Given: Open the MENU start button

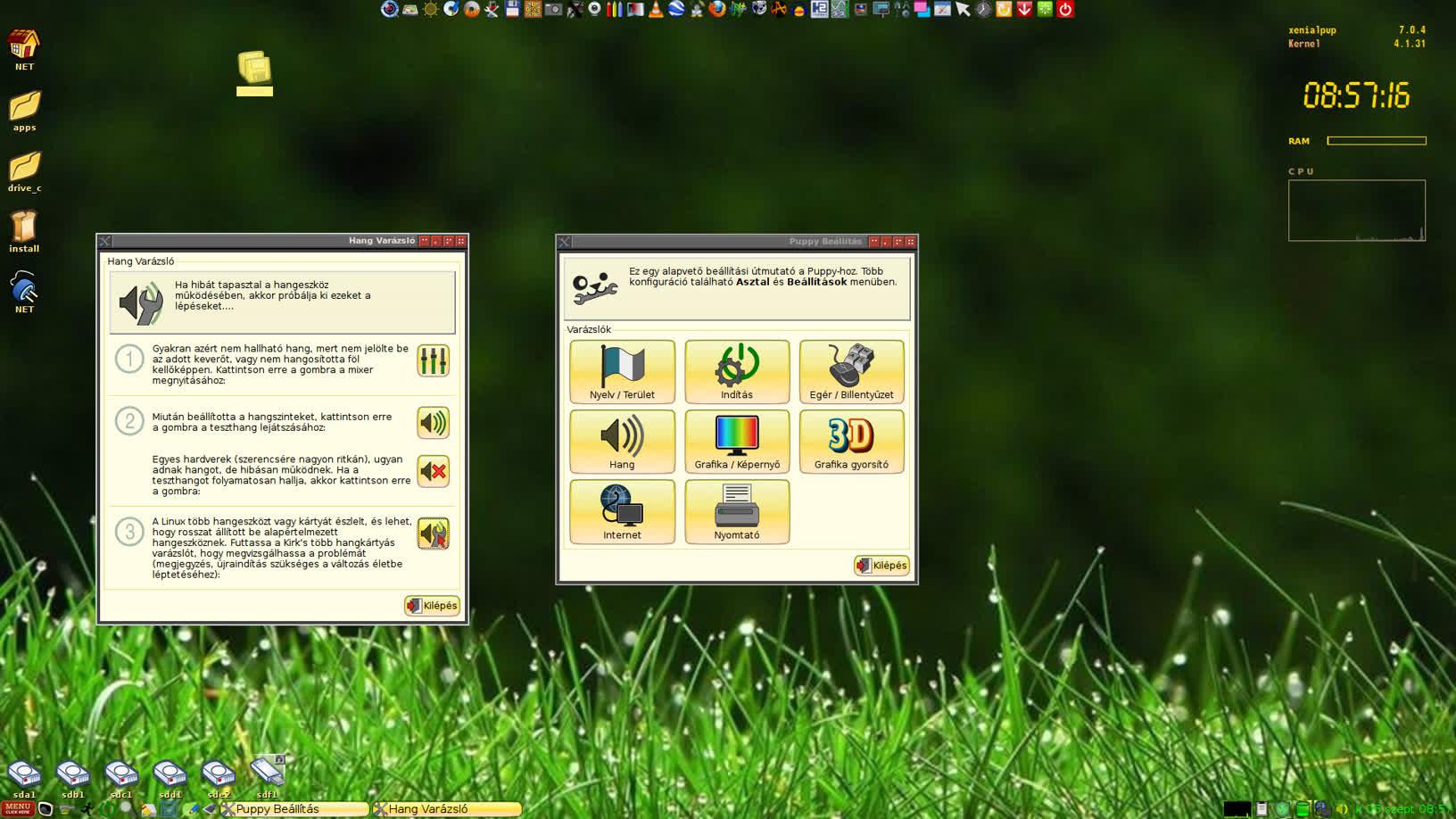Looking at the screenshot, I should point(18,809).
